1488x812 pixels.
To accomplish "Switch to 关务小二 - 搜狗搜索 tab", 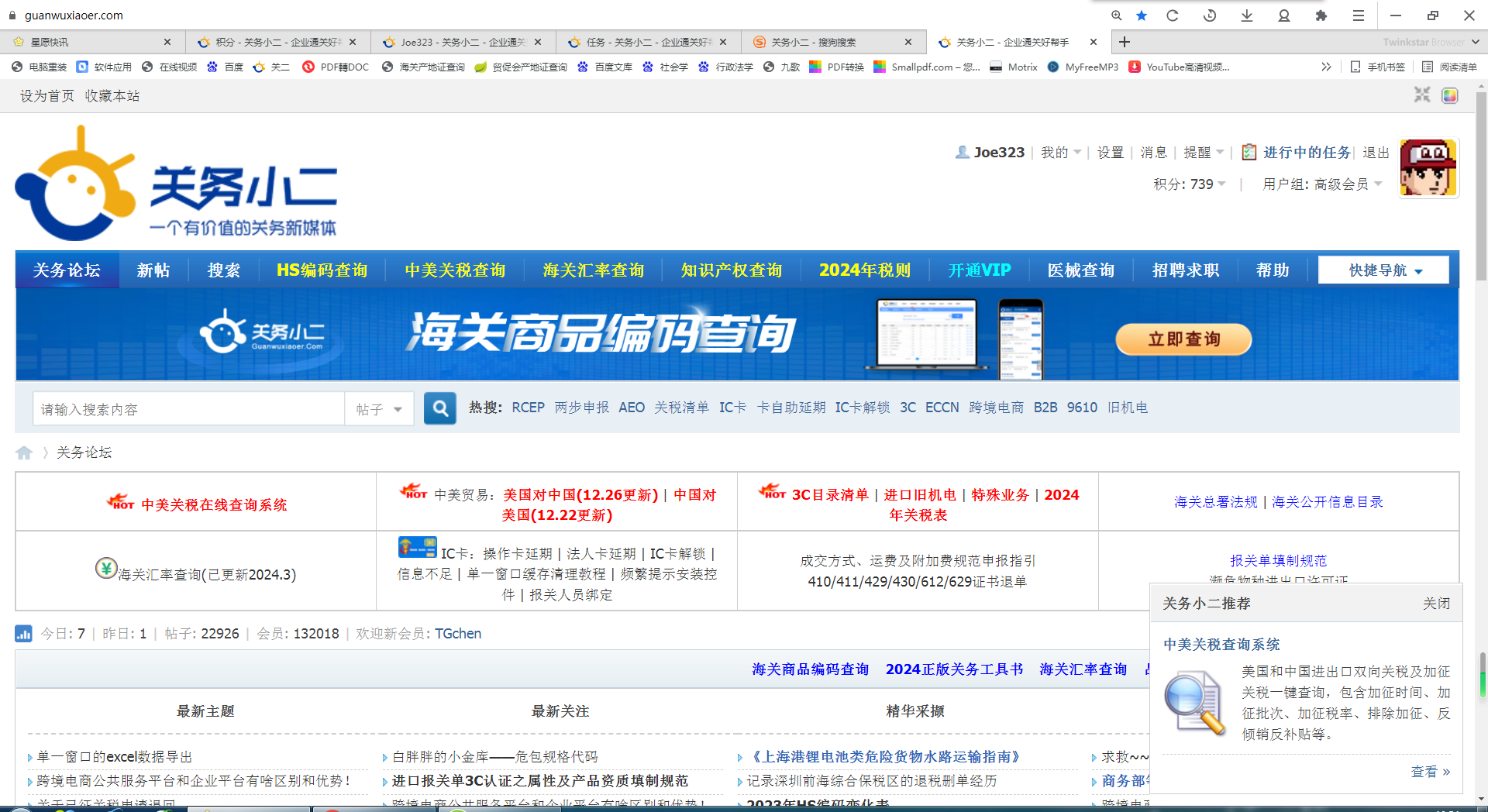I will (833, 42).
